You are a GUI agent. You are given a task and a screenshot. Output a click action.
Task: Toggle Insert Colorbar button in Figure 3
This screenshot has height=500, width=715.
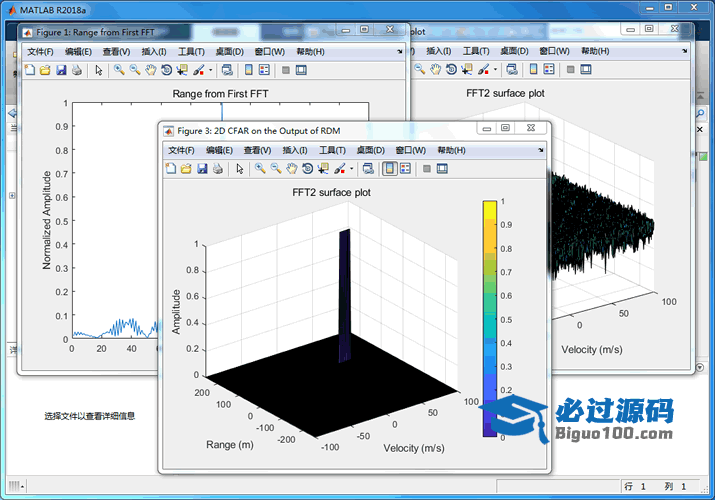389,168
